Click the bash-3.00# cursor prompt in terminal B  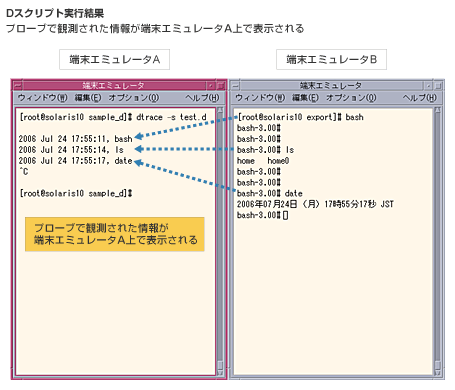pos(262,215)
